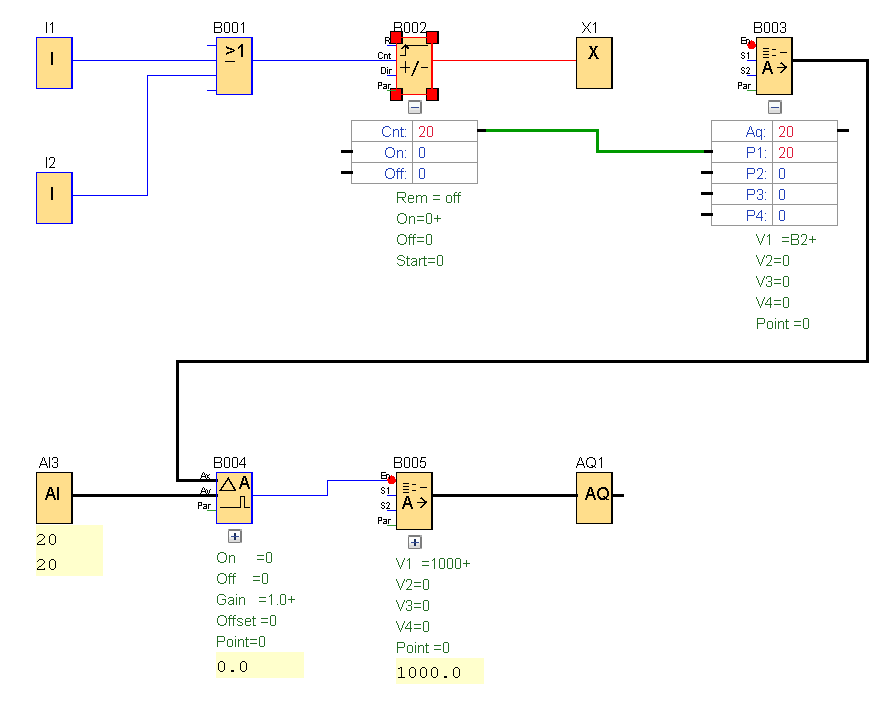Viewport: 883px width, 710px height.
Task: Click the AQ1 block name label
Action: 590,463
